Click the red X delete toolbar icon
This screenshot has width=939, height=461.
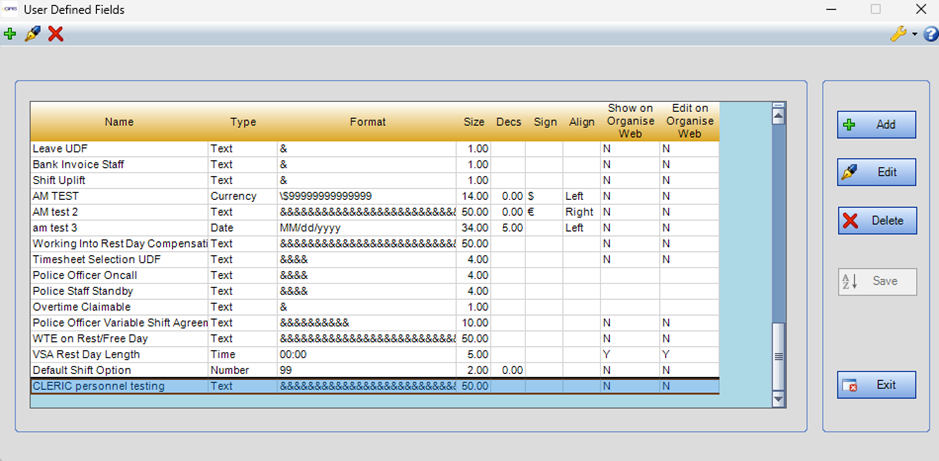[56, 34]
